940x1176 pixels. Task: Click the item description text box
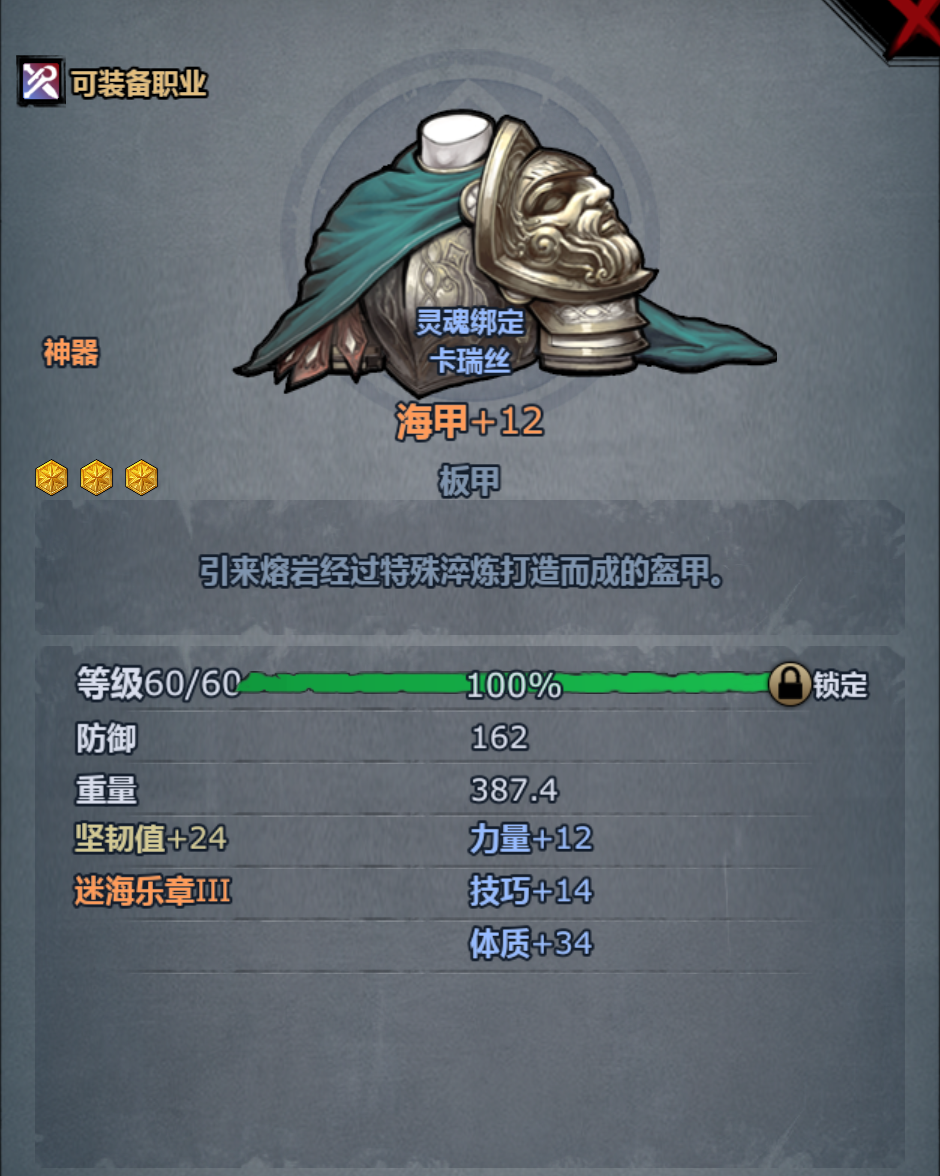[x=470, y=568]
